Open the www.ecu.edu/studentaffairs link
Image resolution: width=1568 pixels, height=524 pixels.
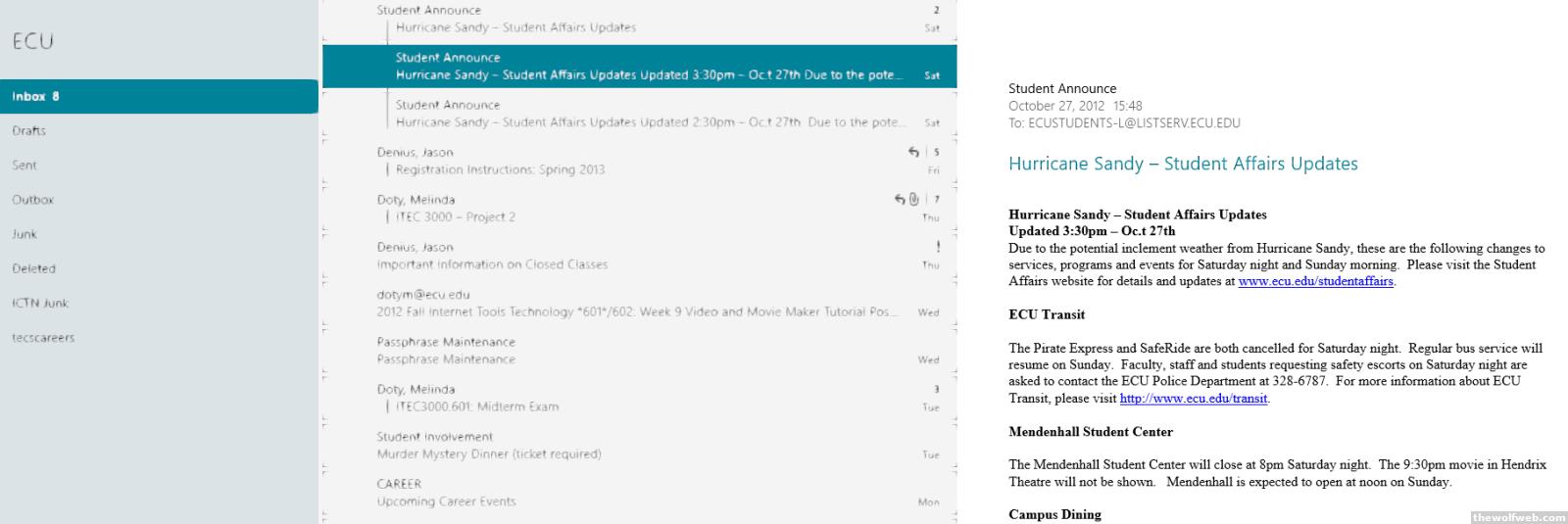[x=1315, y=282]
